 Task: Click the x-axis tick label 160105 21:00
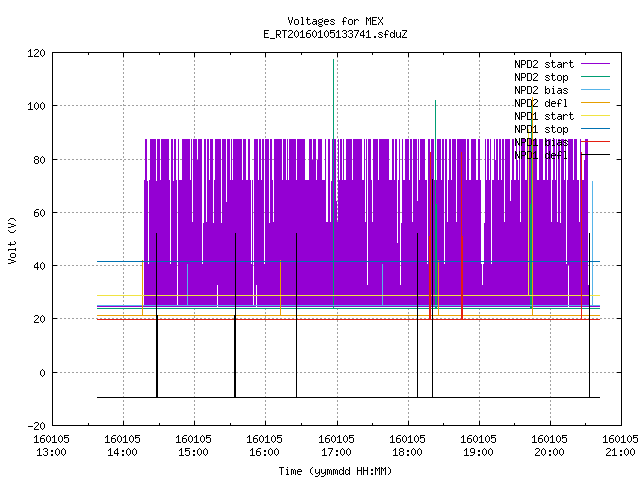point(620,446)
